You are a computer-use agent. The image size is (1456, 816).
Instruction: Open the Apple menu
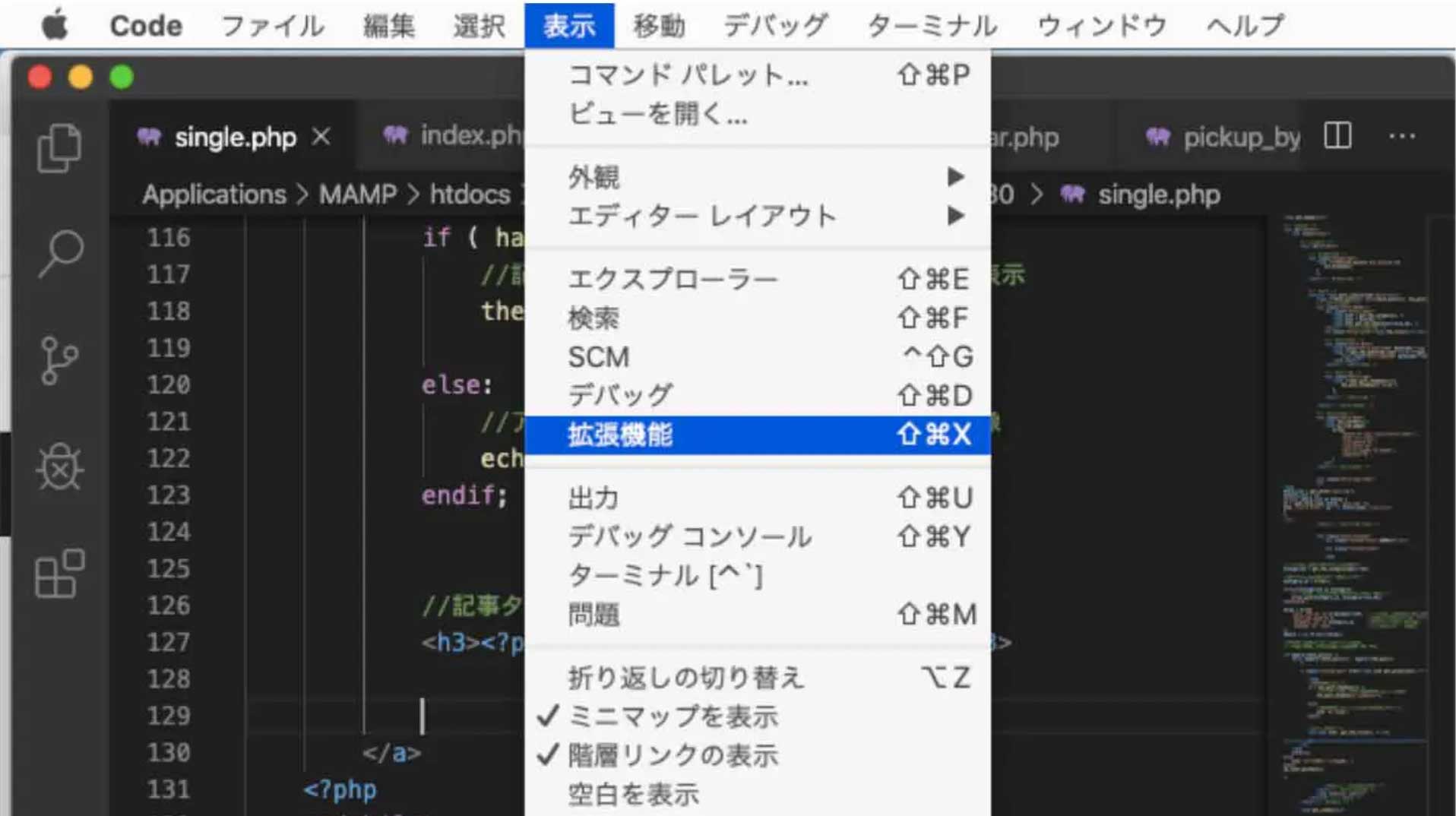[55, 25]
